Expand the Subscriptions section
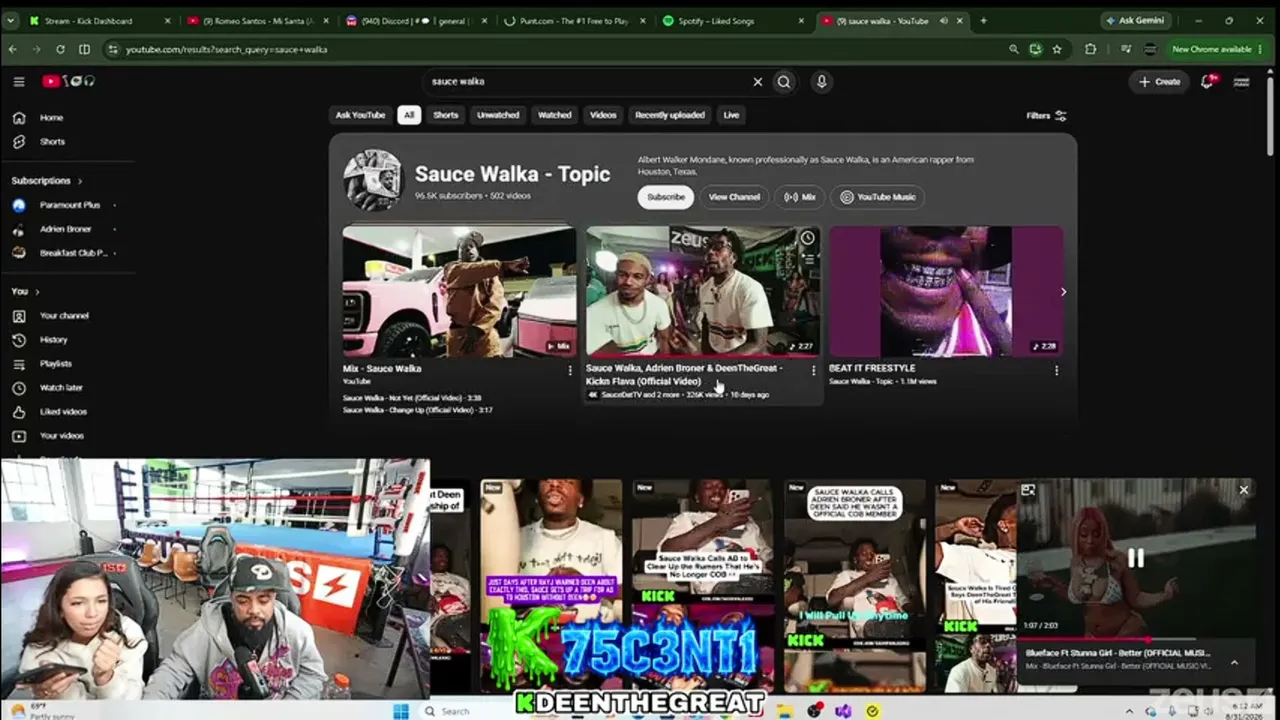The image size is (1280, 720). tap(47, 181)
